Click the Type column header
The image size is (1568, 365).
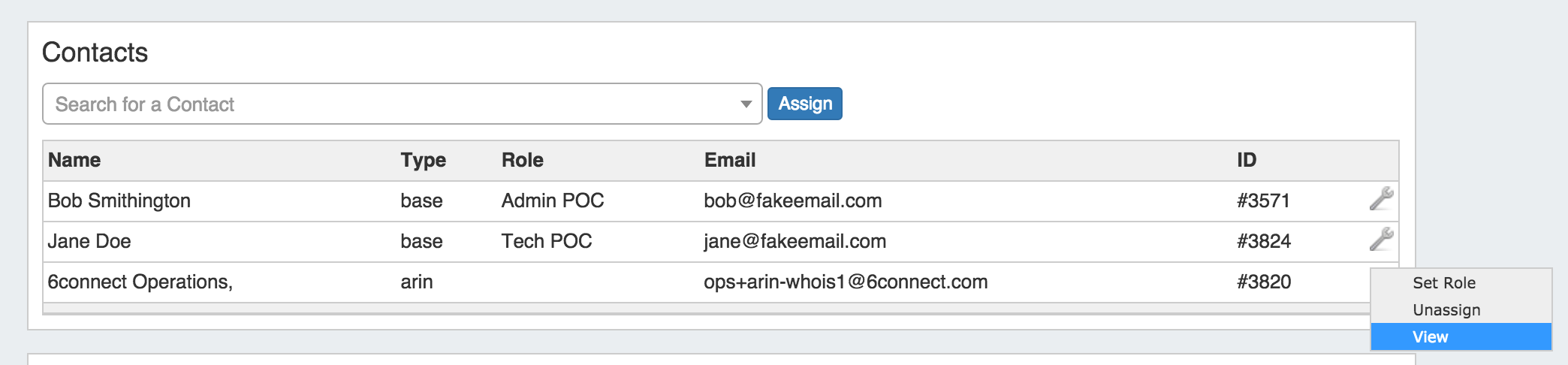423,160
